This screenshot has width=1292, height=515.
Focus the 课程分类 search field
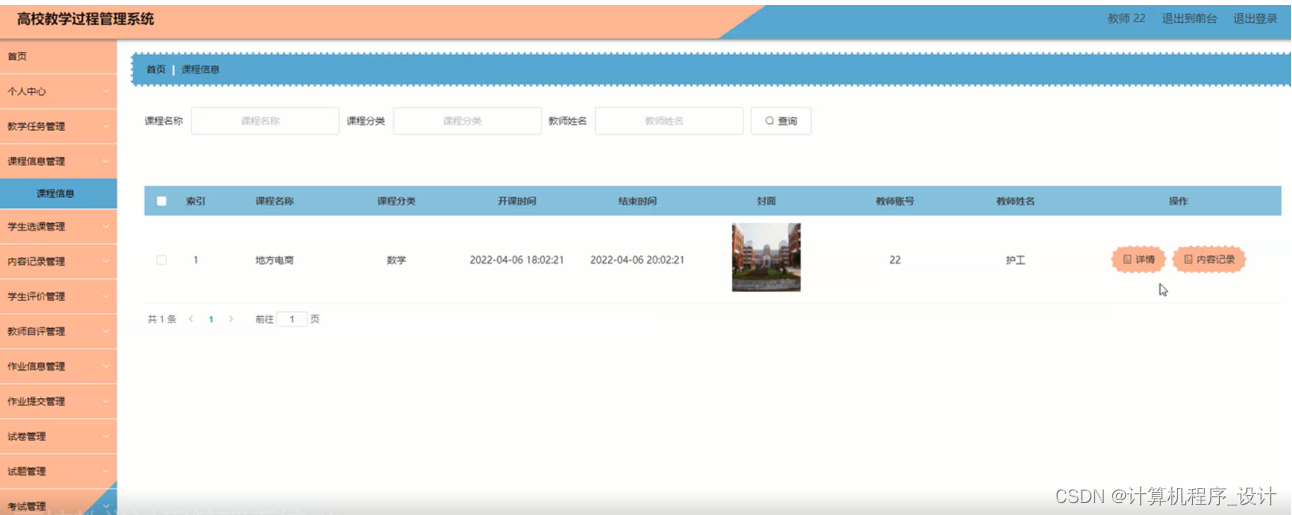(467, 121)
